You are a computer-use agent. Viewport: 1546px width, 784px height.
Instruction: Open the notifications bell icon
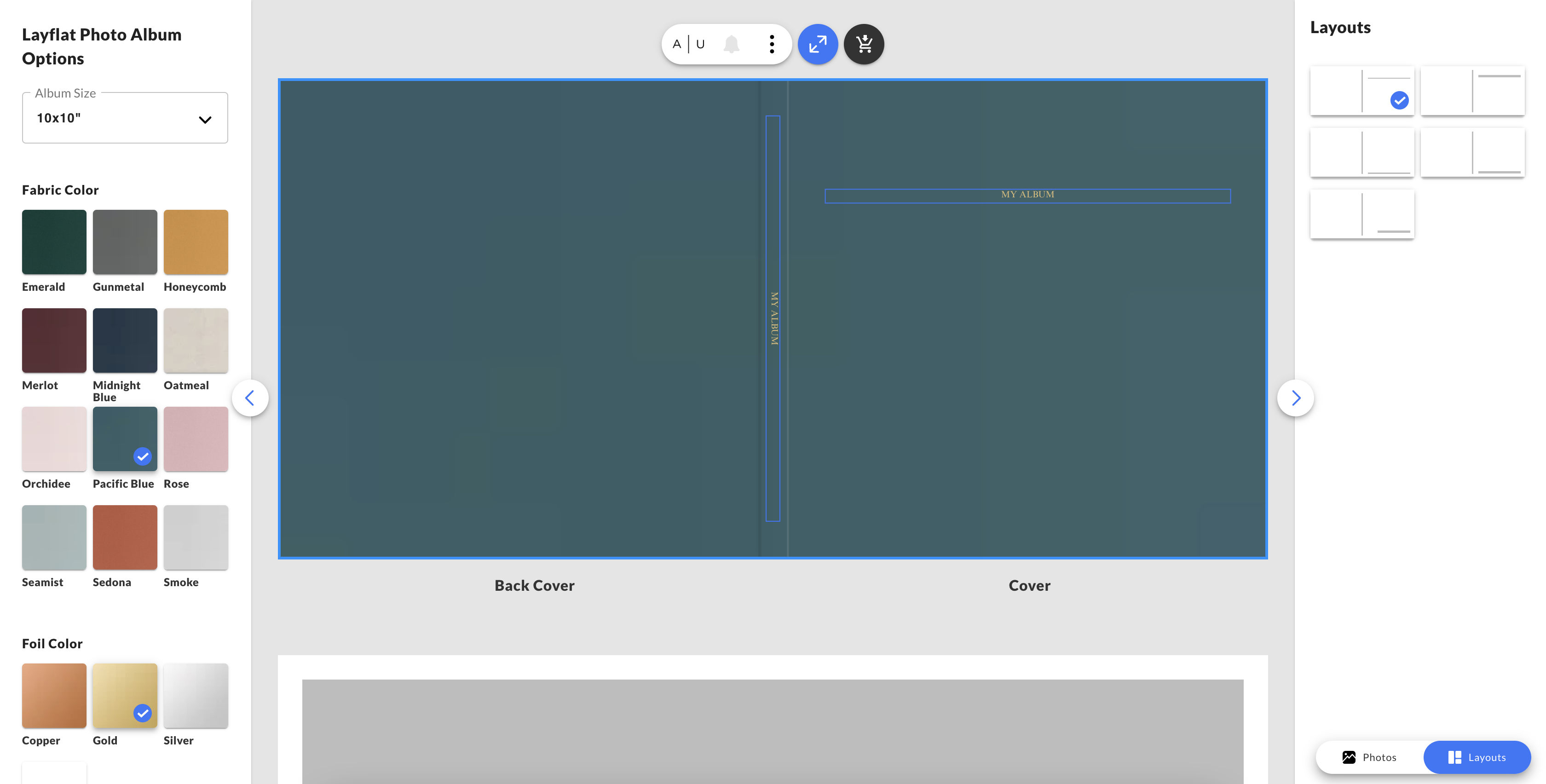pos(731,44)
